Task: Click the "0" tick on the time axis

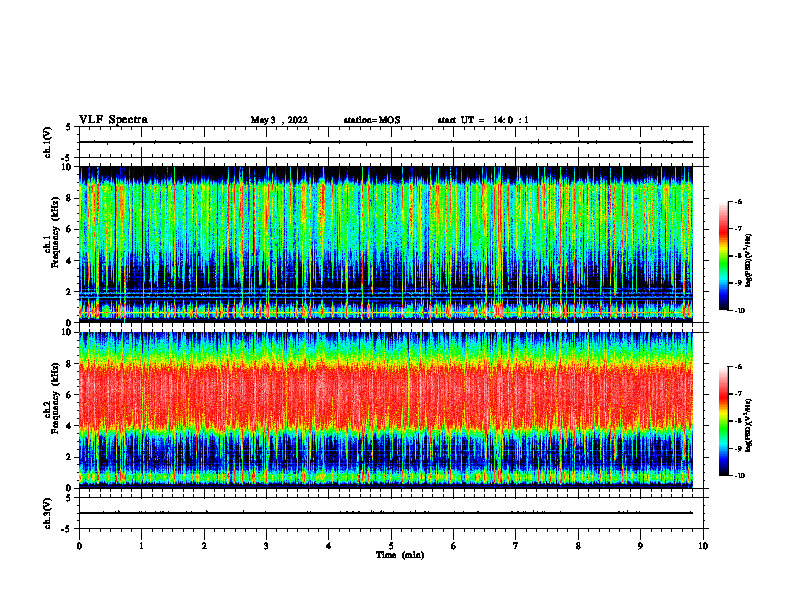Action: [79, 546]
